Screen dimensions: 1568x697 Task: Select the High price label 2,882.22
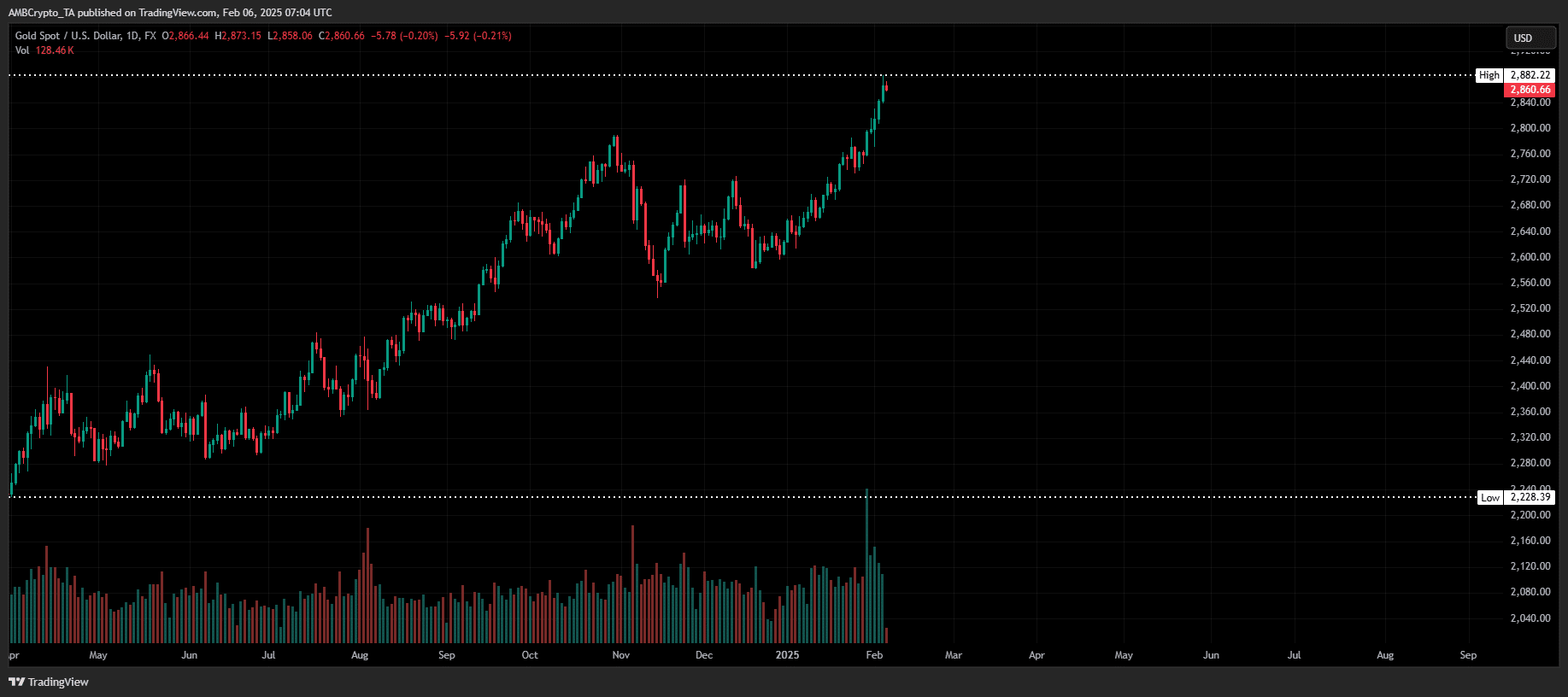1530,75
